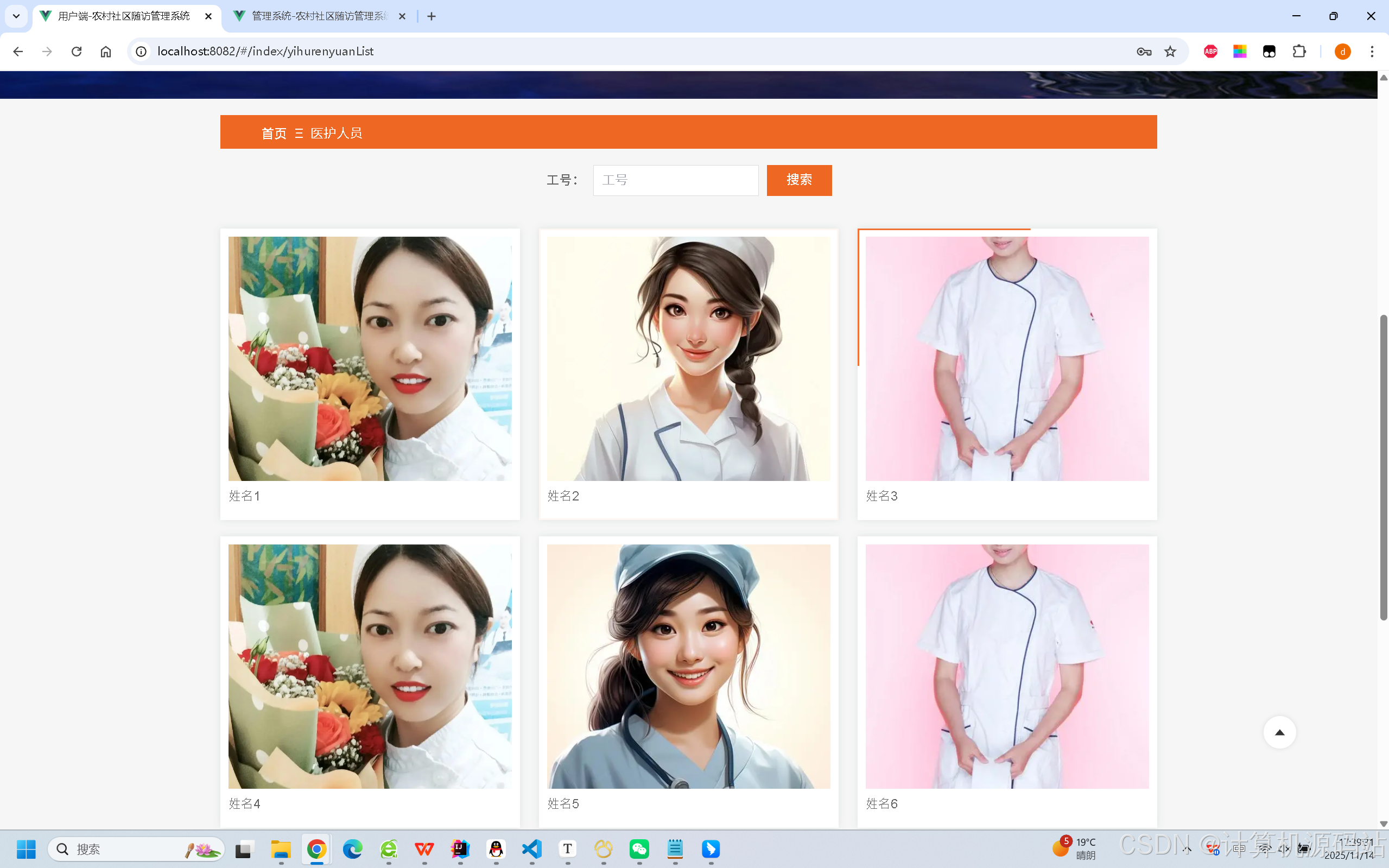Switch to the 用户端-农村社区随访管理系统 tab
This screenshot has height=868, width=1389.
[x=123, y=16]
